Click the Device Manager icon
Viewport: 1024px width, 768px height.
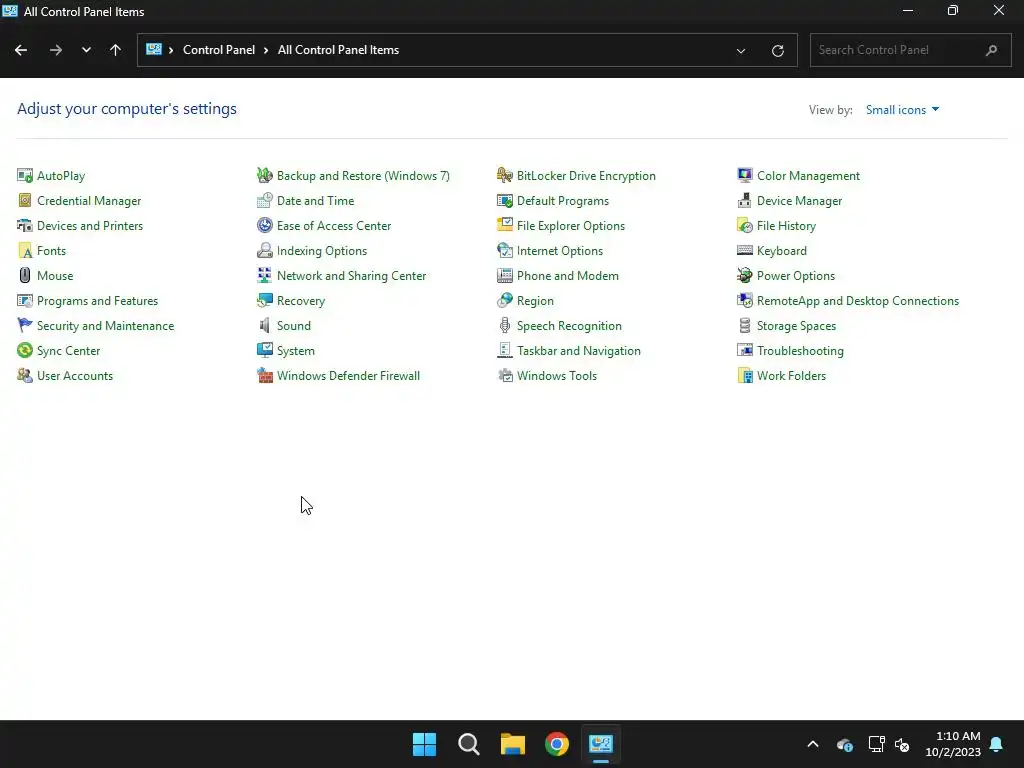pos(744,200)
